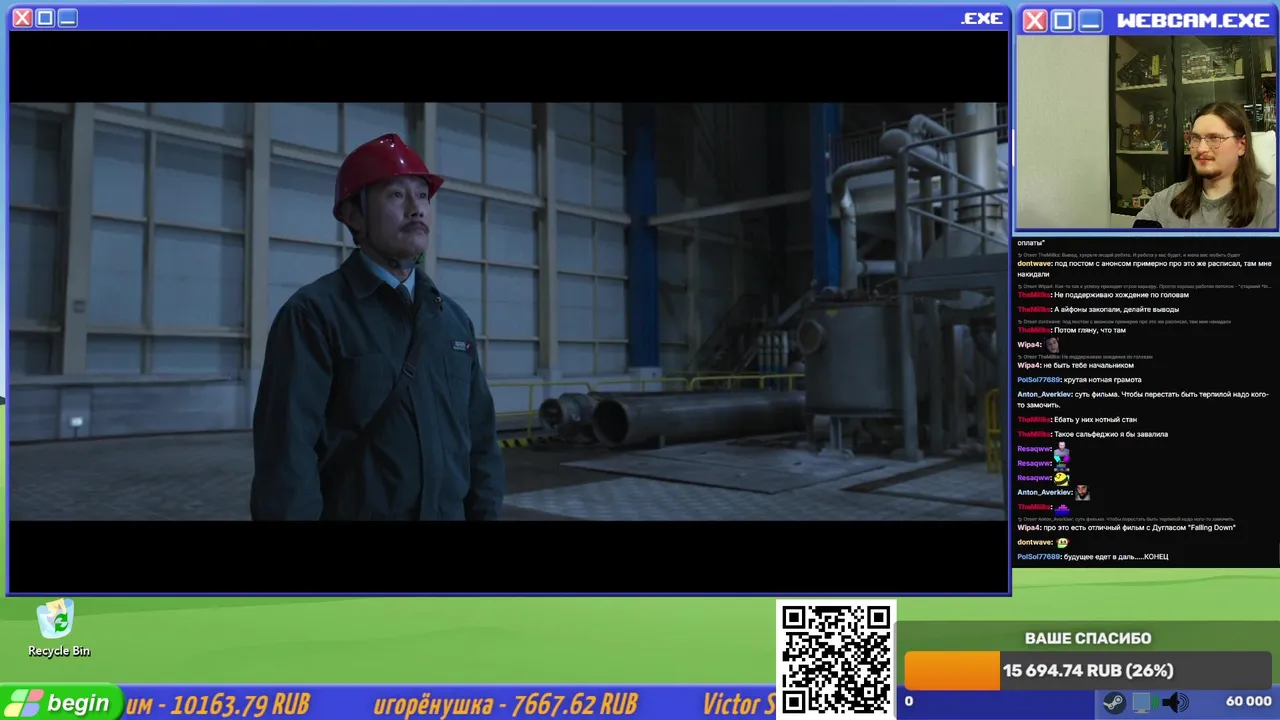1280x720 pixels.
Task: Click second Resaqww colorful emote
Action: click(1061, 463)
